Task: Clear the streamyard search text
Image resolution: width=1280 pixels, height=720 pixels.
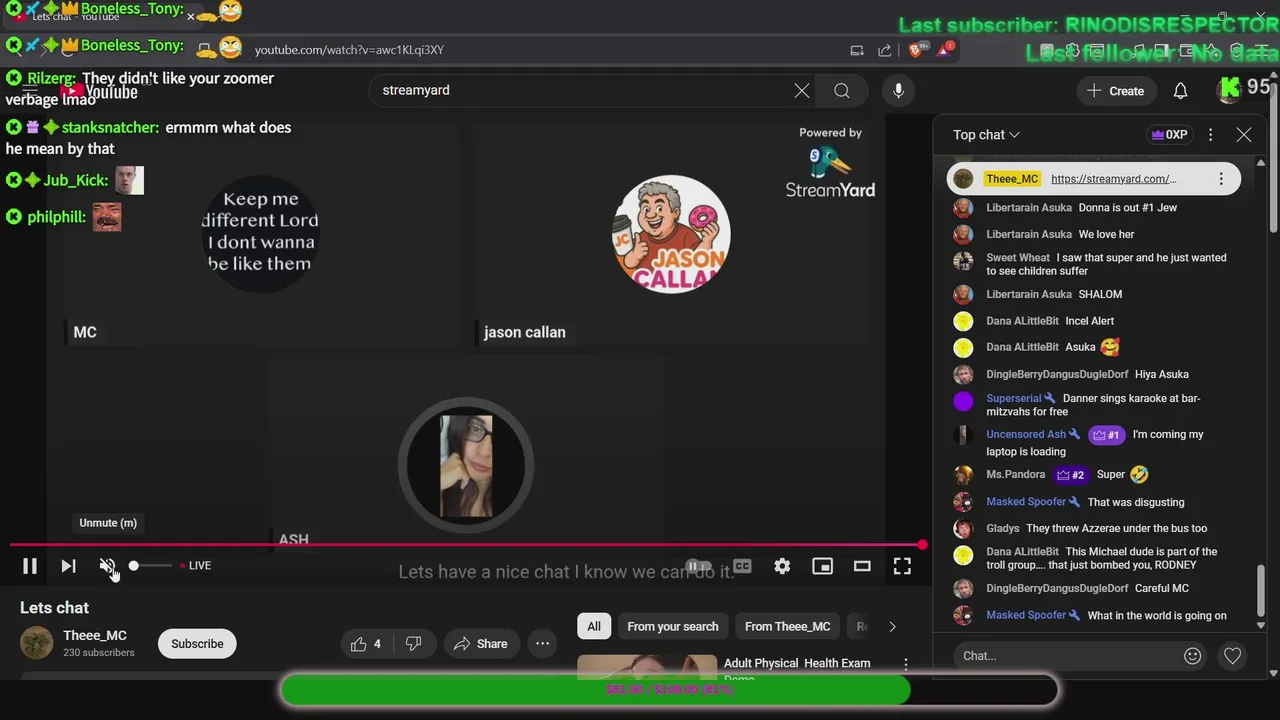Action: (x=802, y=91)
